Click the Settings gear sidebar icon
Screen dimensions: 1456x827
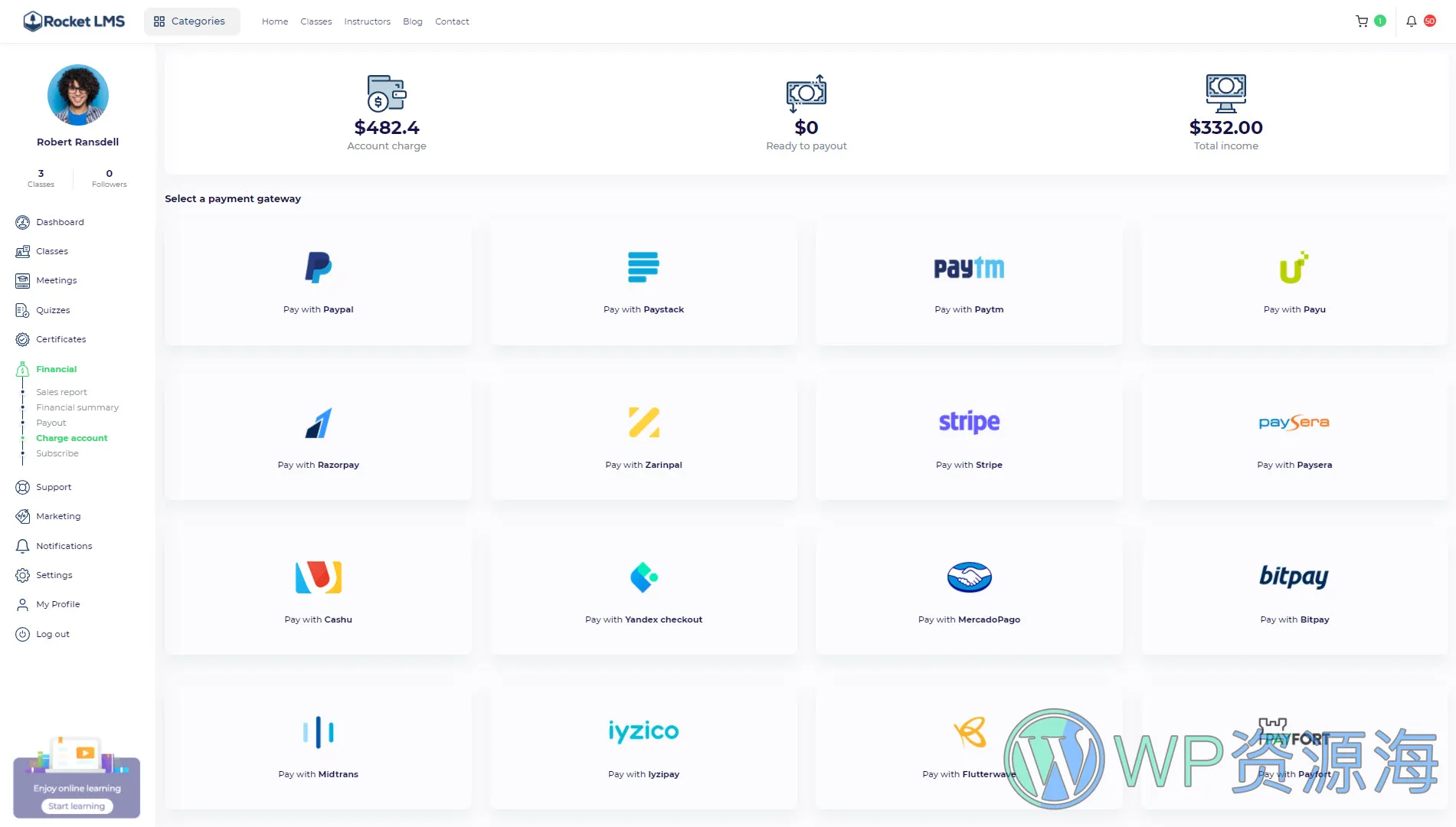pos(23,575)
